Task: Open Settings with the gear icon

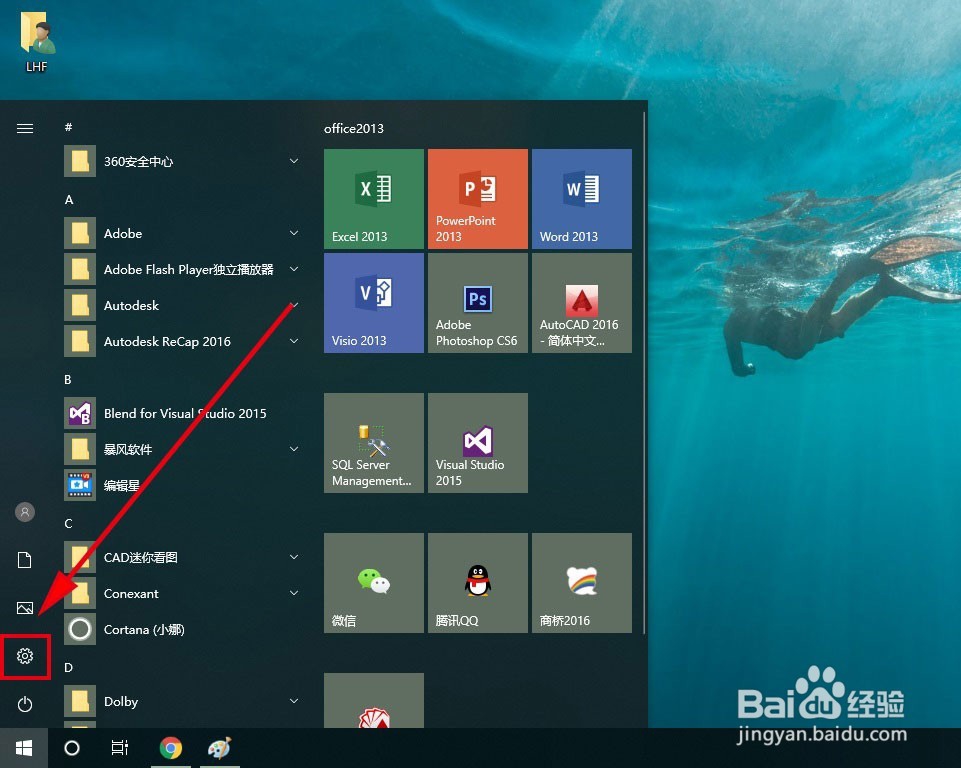Action: click(x=24, y=656)
